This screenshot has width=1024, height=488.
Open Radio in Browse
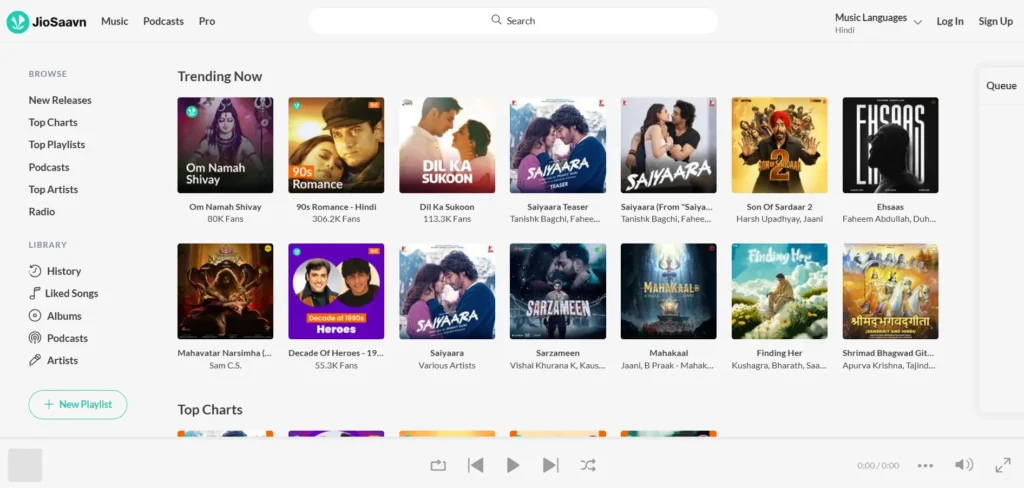[42, 211]
